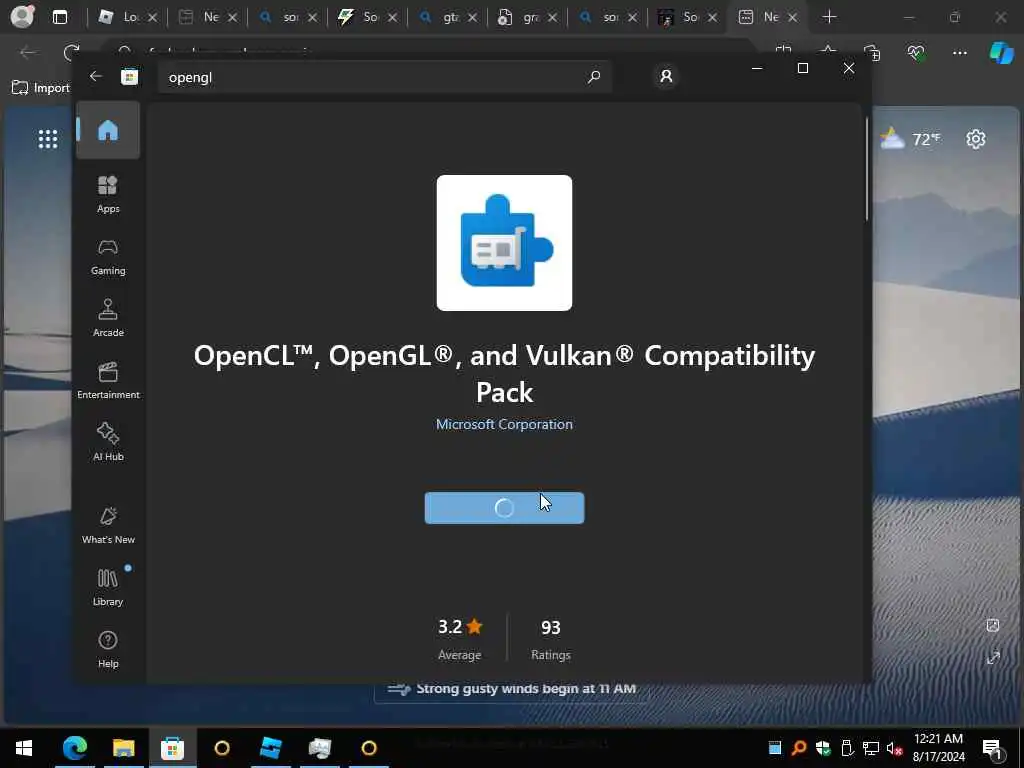Click the Compatibility Pack app icon
Image resolution: width=1024 pixels, height=768 pixels.
pyautogui.click(x=504, y=243)
